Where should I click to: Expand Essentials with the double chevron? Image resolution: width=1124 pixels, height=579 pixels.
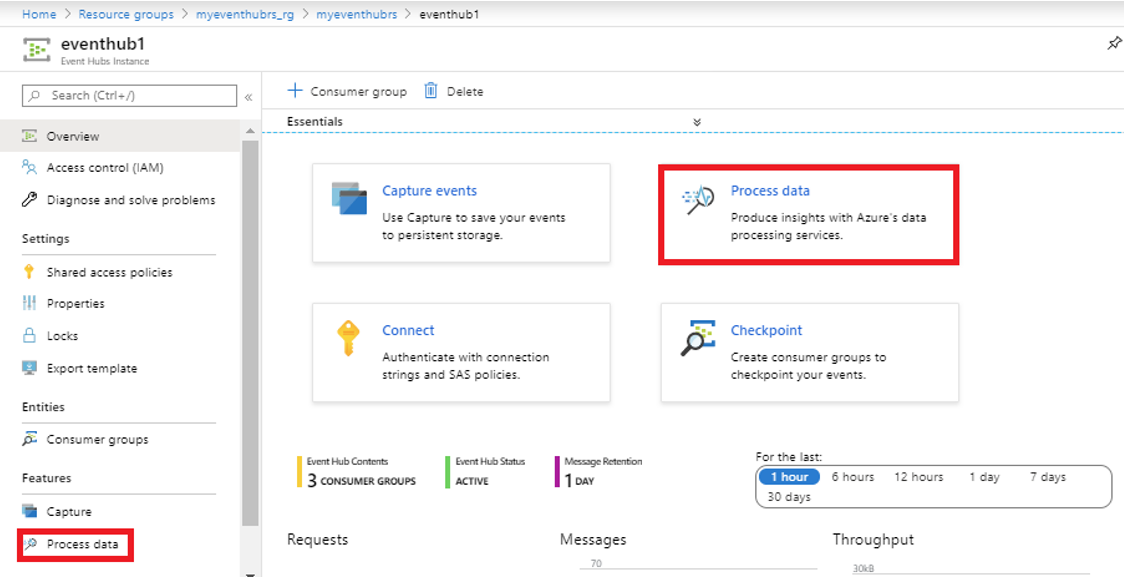(x=697, y=122)
